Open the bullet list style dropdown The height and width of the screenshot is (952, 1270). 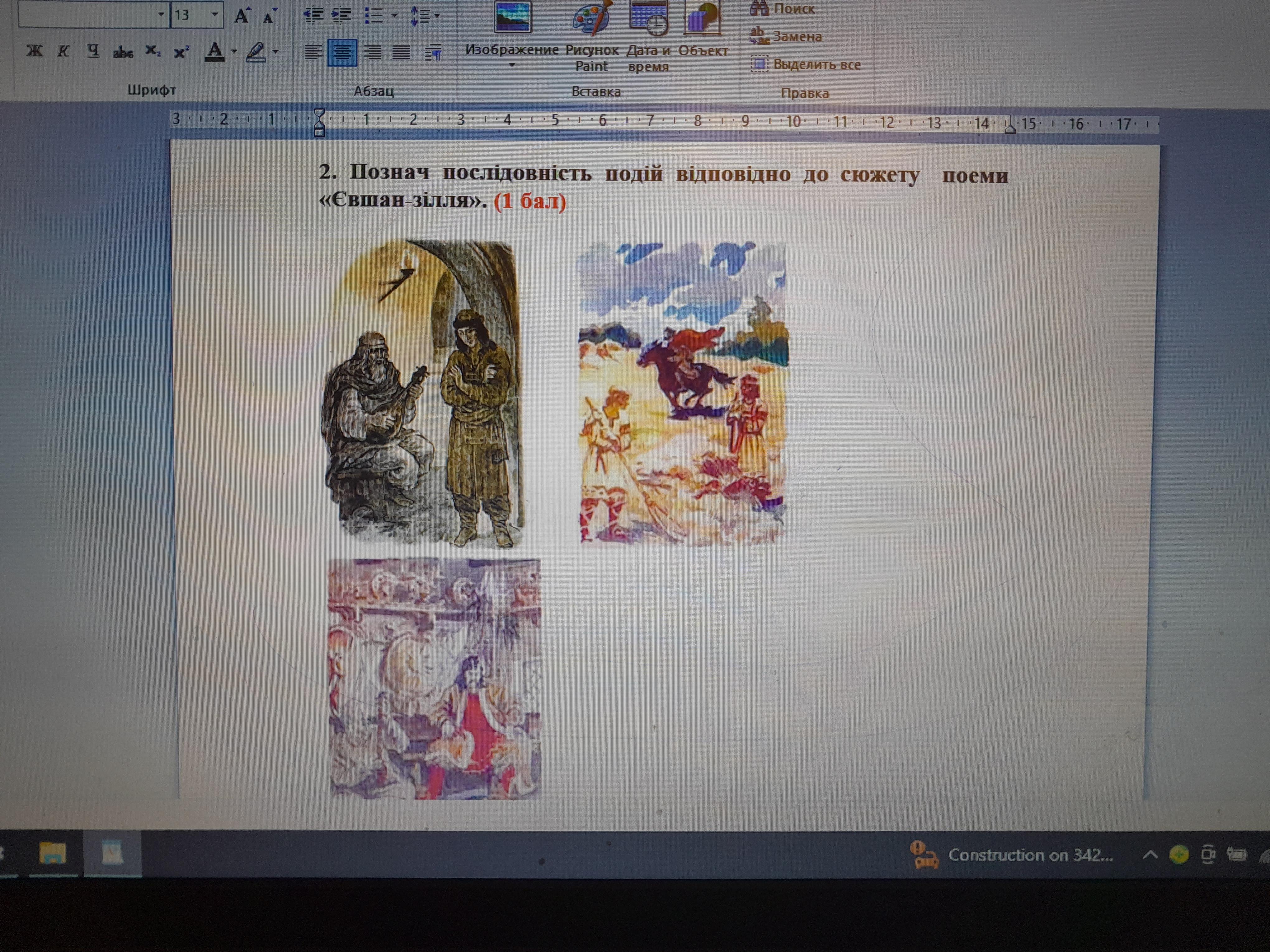[394, 16]
